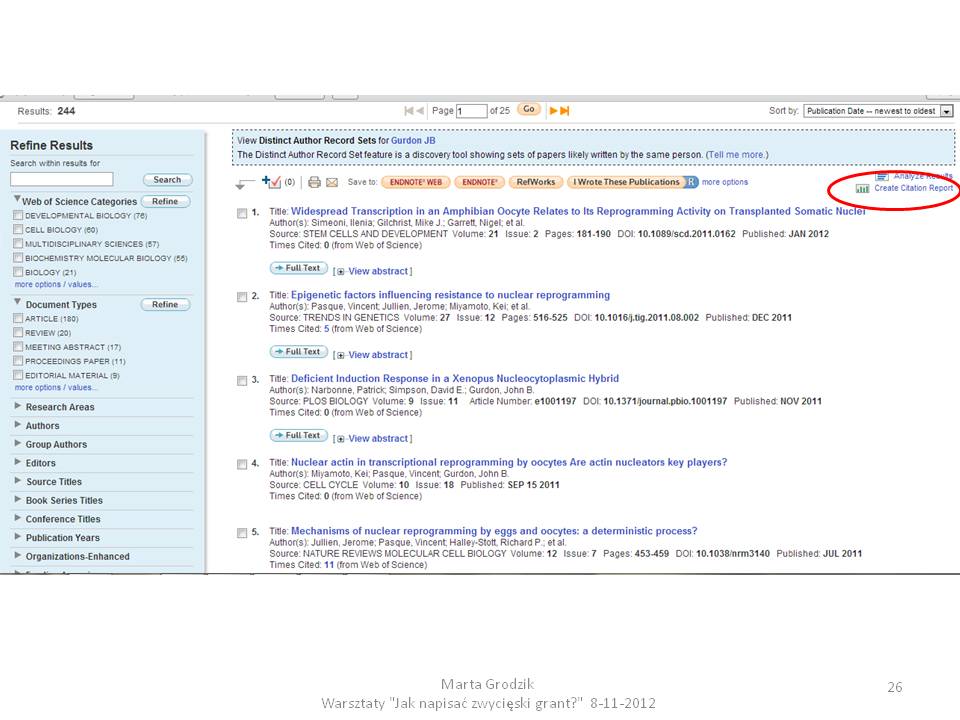Open the Tell me more link
Viewport: 960px width, 720px height.
(737, 155)
